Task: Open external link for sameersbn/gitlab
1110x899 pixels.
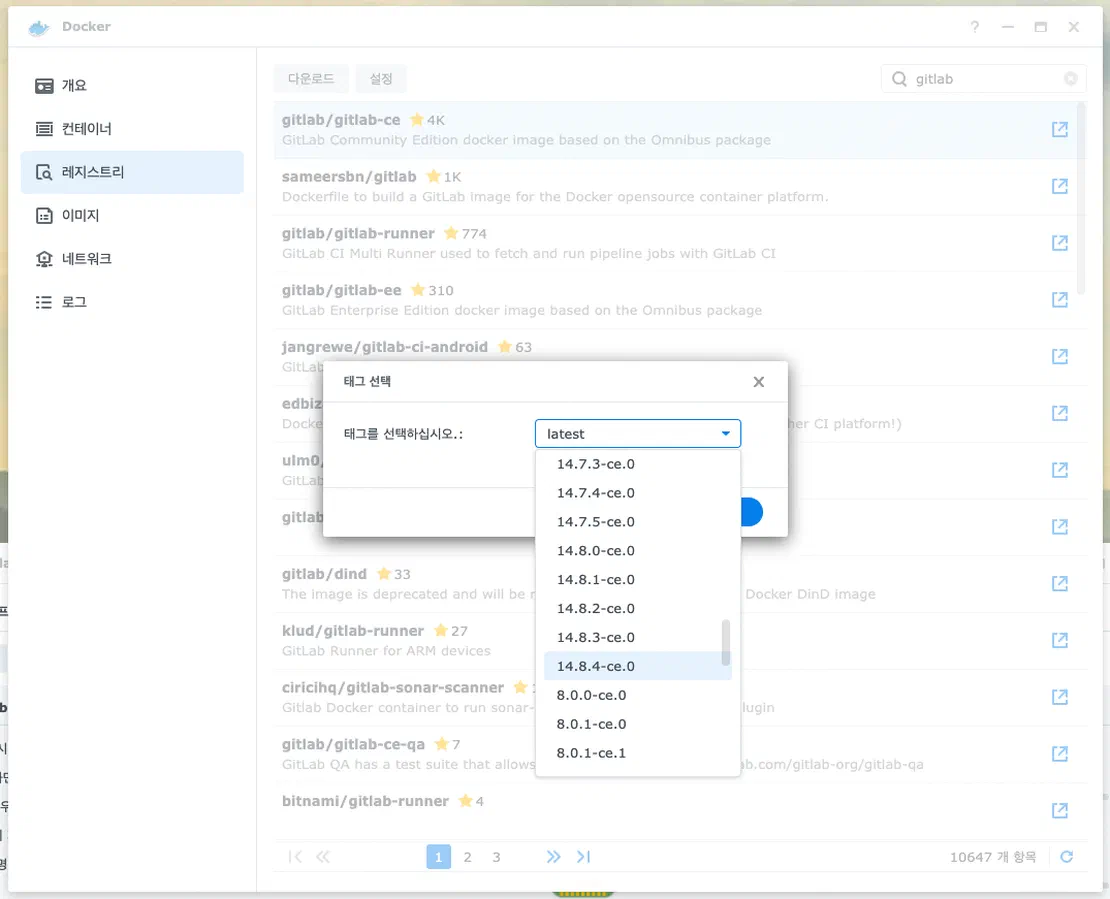Action: [x=1059, y=185]
